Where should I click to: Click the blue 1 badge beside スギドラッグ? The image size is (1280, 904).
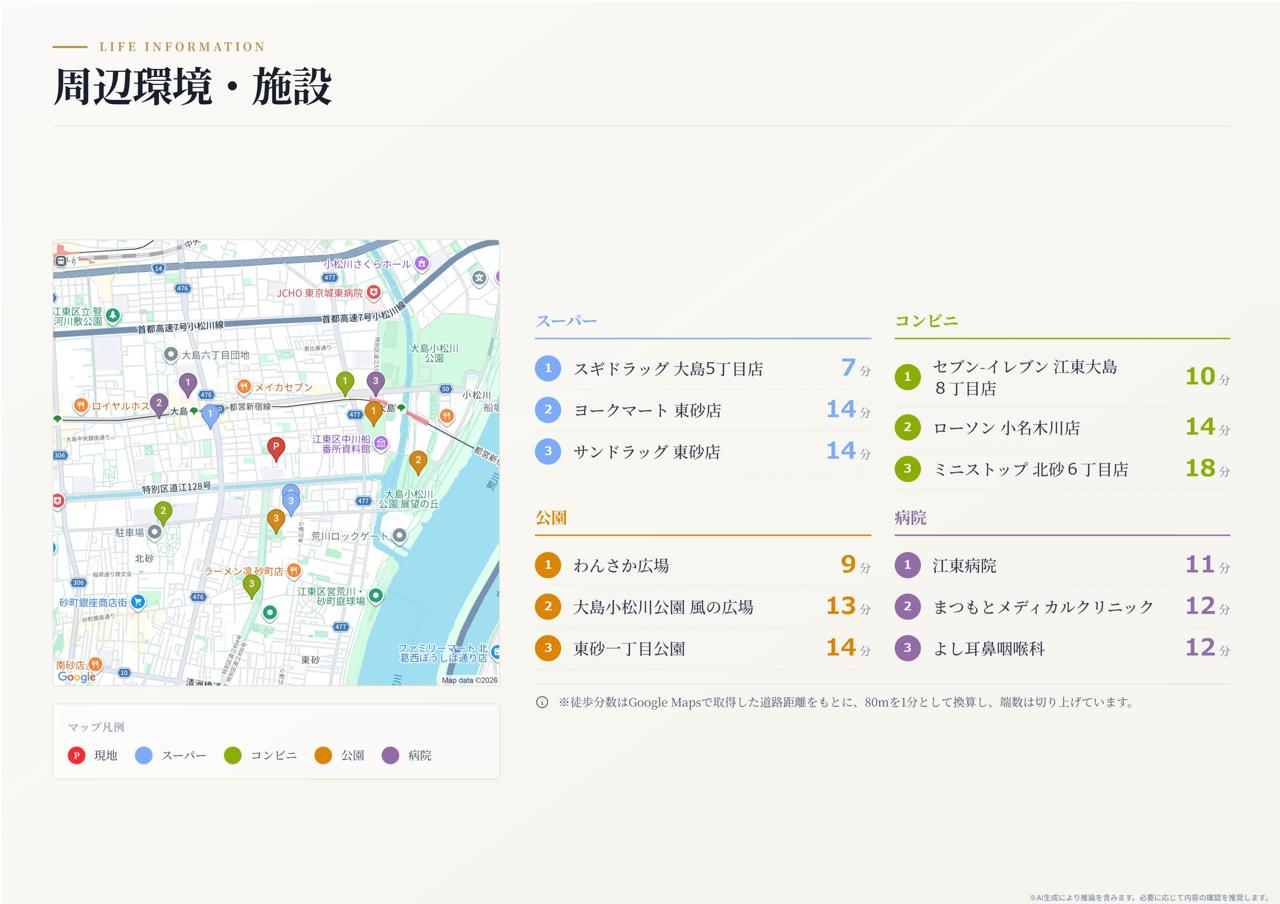pyautogui.click(x=548, y=368)
